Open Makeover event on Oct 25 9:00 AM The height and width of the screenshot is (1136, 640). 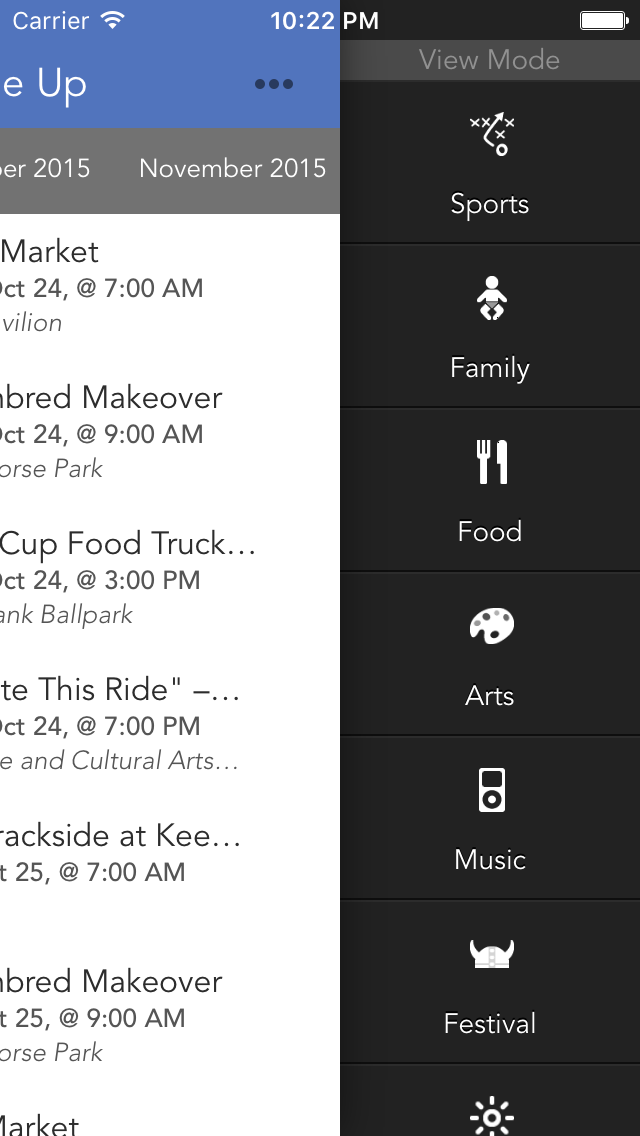coord(170,1016)
